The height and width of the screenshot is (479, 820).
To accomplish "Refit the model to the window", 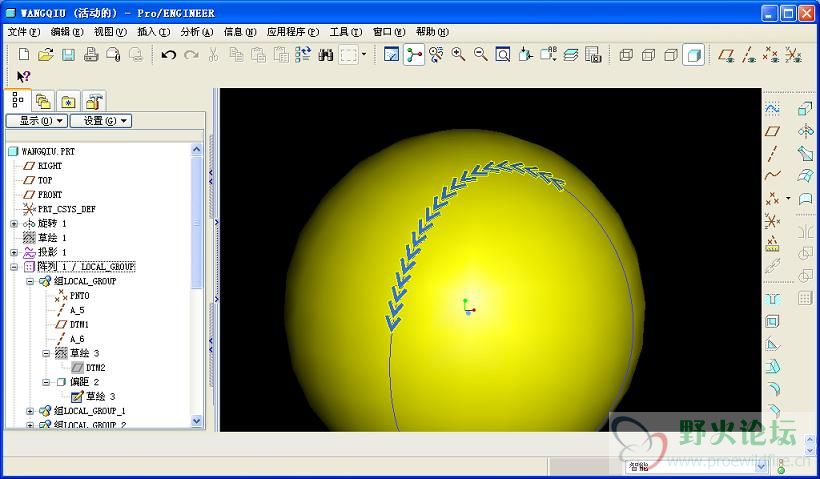I will [x=503, y=54].
